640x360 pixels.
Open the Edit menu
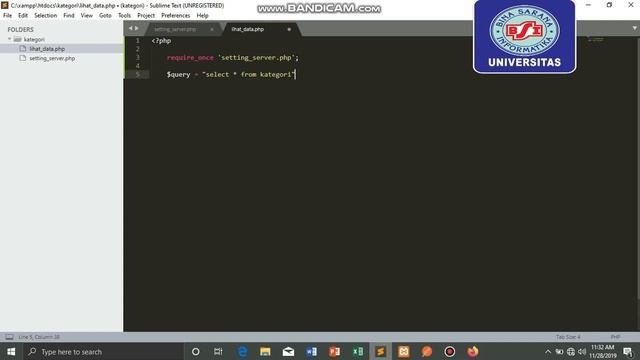click(x=23, y=16)
